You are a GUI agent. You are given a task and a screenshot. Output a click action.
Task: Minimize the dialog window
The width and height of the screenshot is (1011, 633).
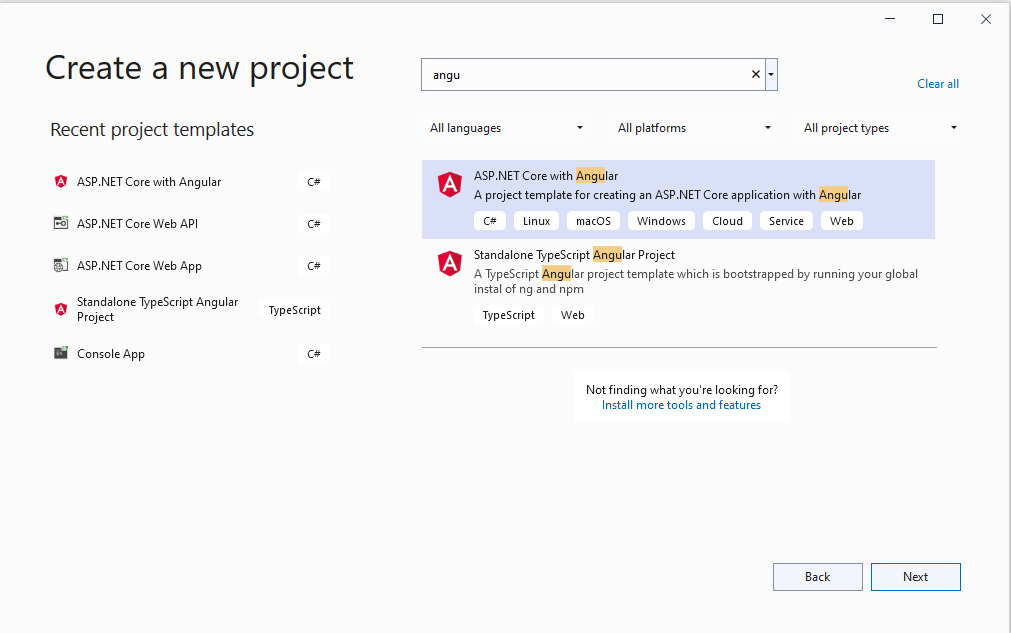tap(890, 19)
